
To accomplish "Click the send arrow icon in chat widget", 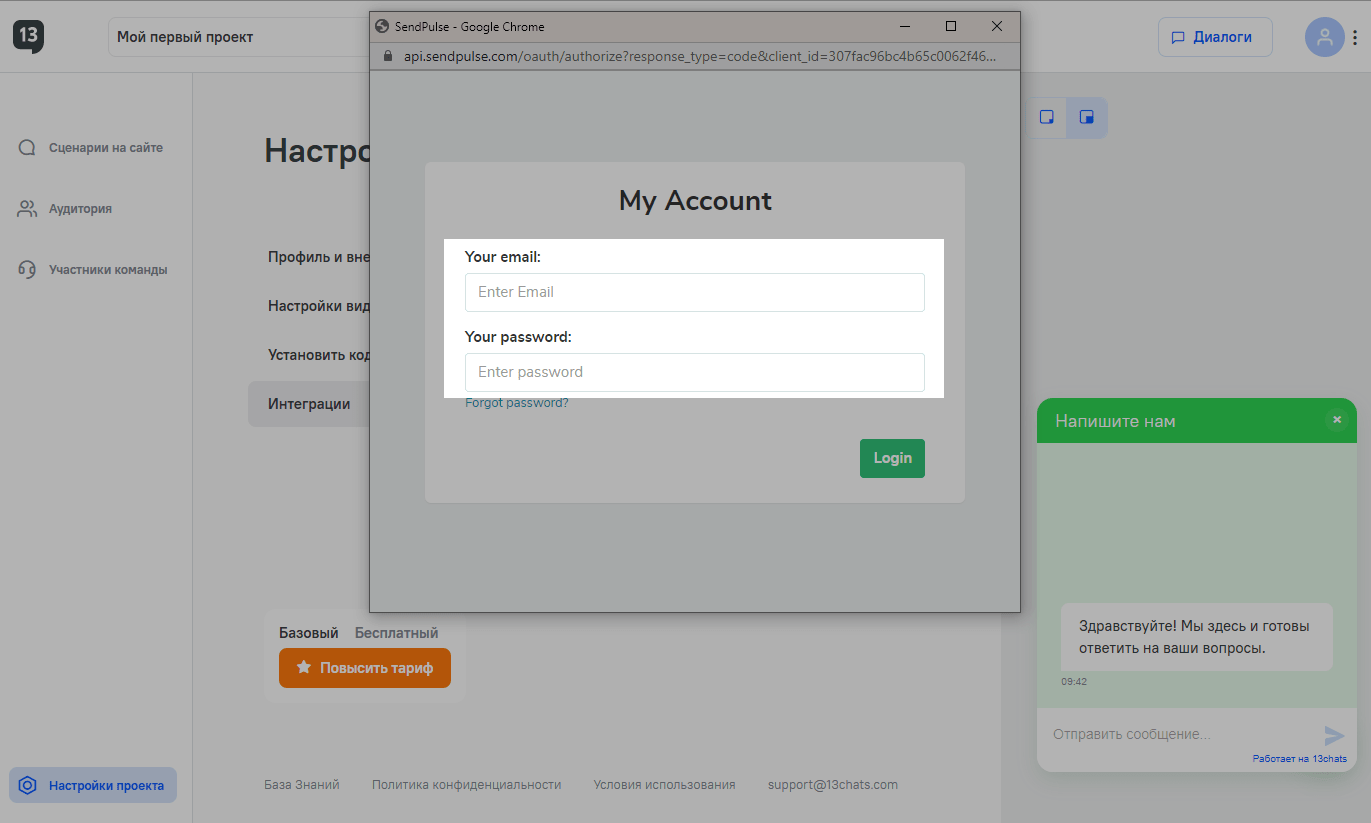I will pyautogui.click(x=1334, y=736).
